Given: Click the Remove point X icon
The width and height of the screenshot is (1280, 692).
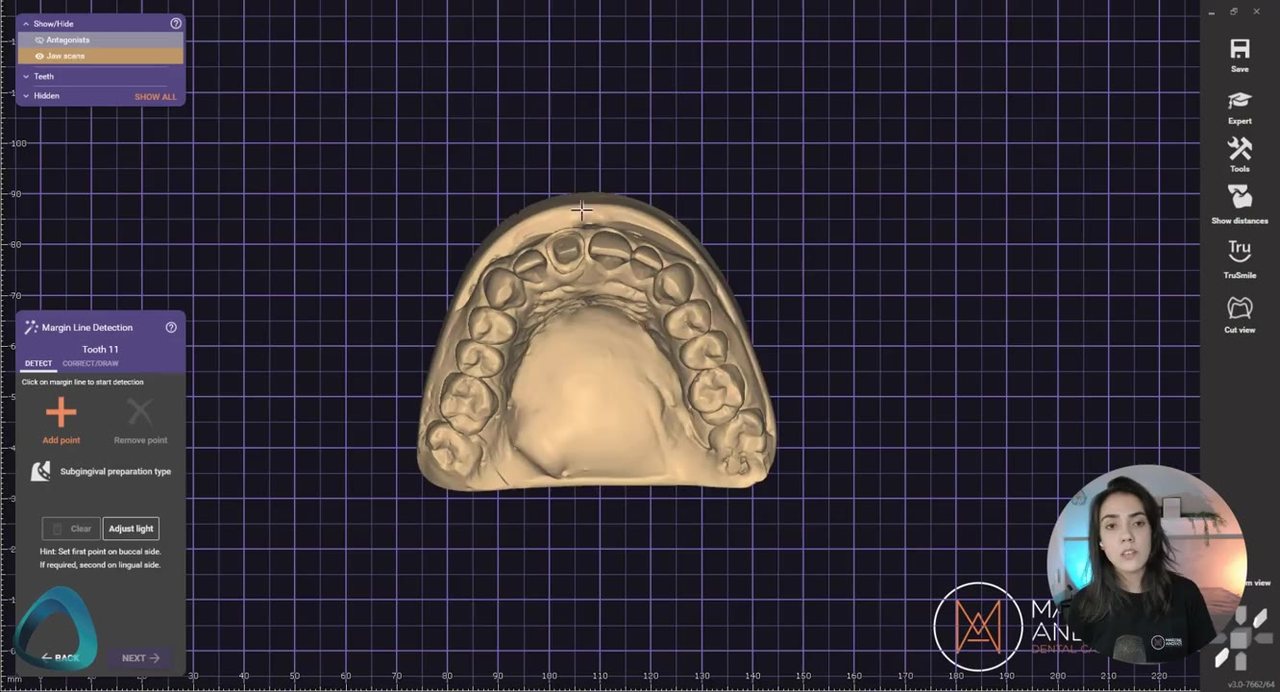Looking at the screenshot, I should click(140, 412).
